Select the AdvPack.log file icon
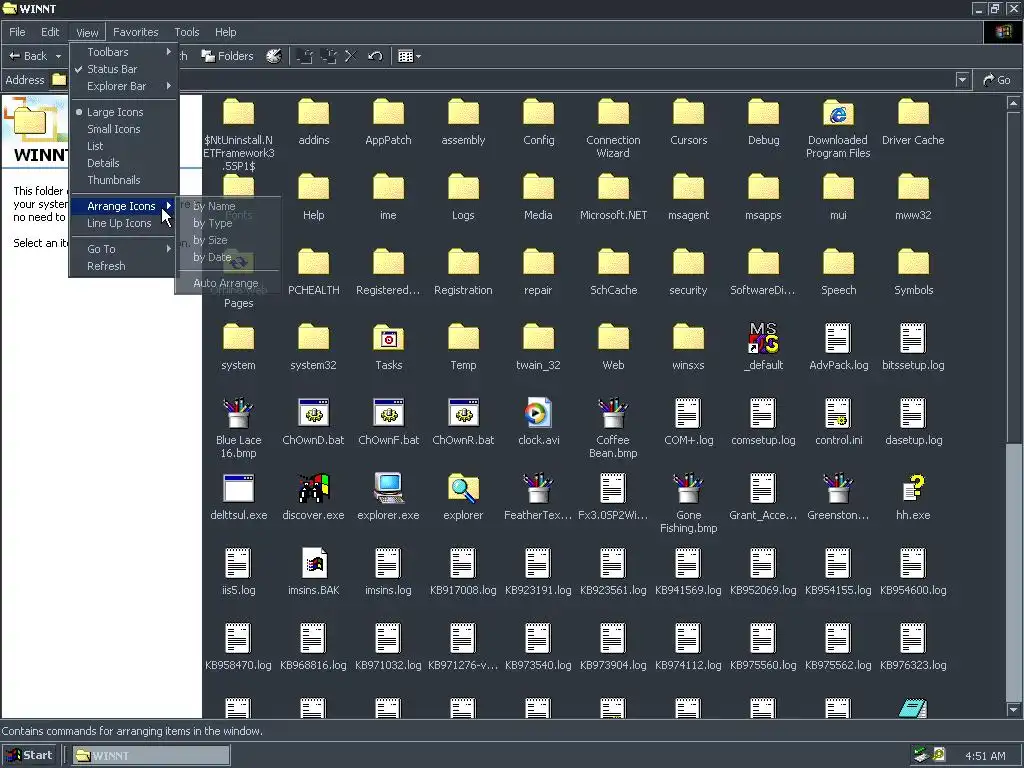This screenshot has width=1024, height=768. tap(838, 338)
